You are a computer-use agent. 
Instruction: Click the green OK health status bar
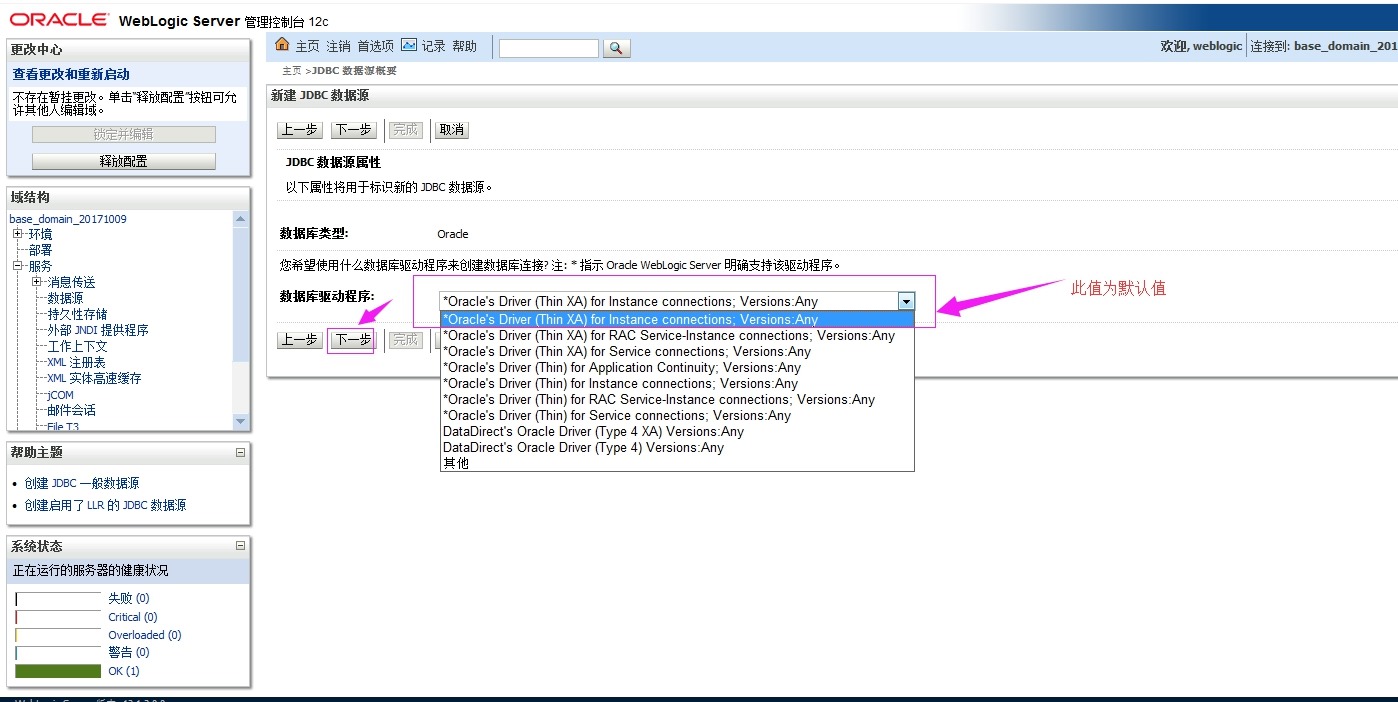click(58, 671)
